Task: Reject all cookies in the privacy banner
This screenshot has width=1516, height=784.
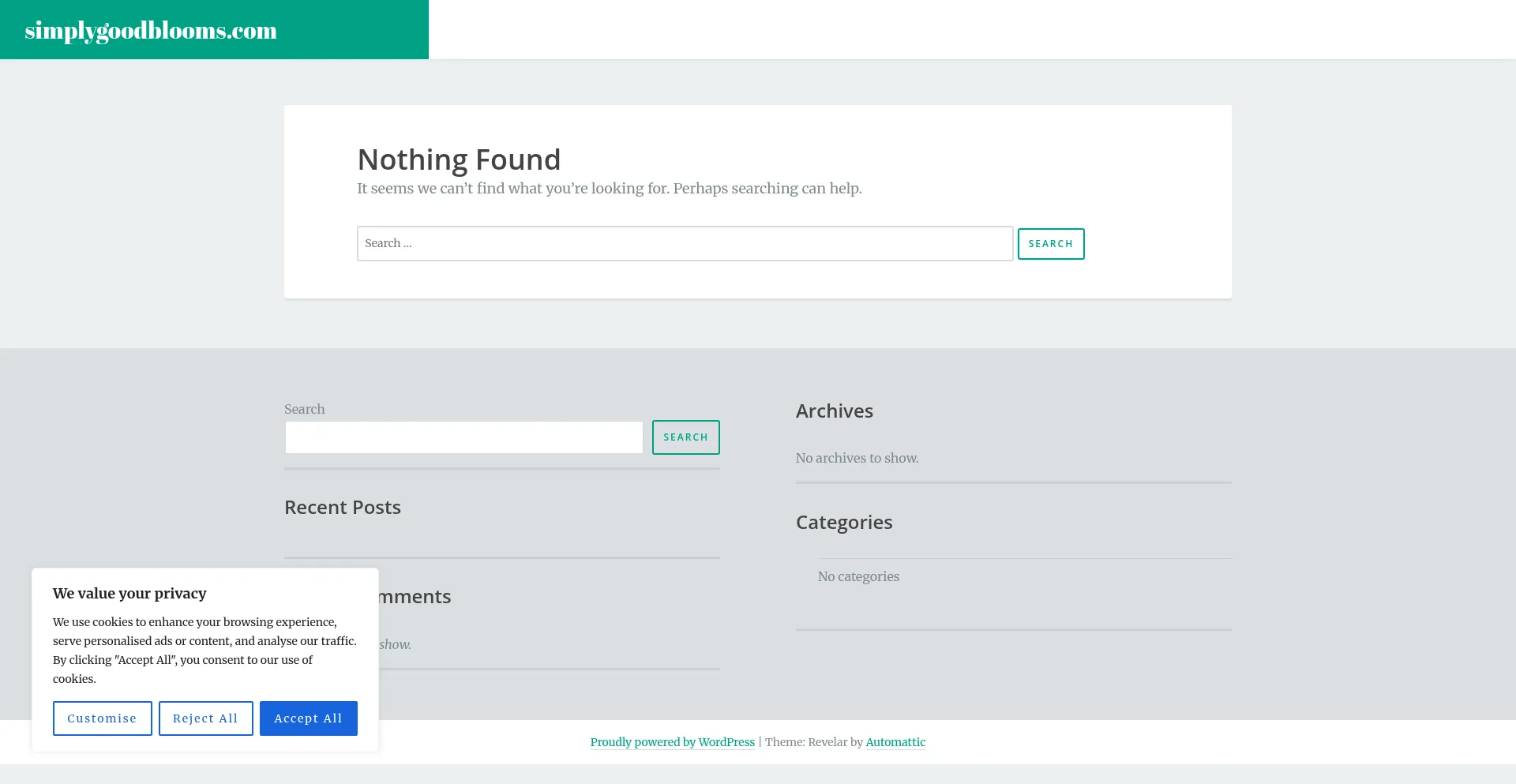Action: click(205, 718)
